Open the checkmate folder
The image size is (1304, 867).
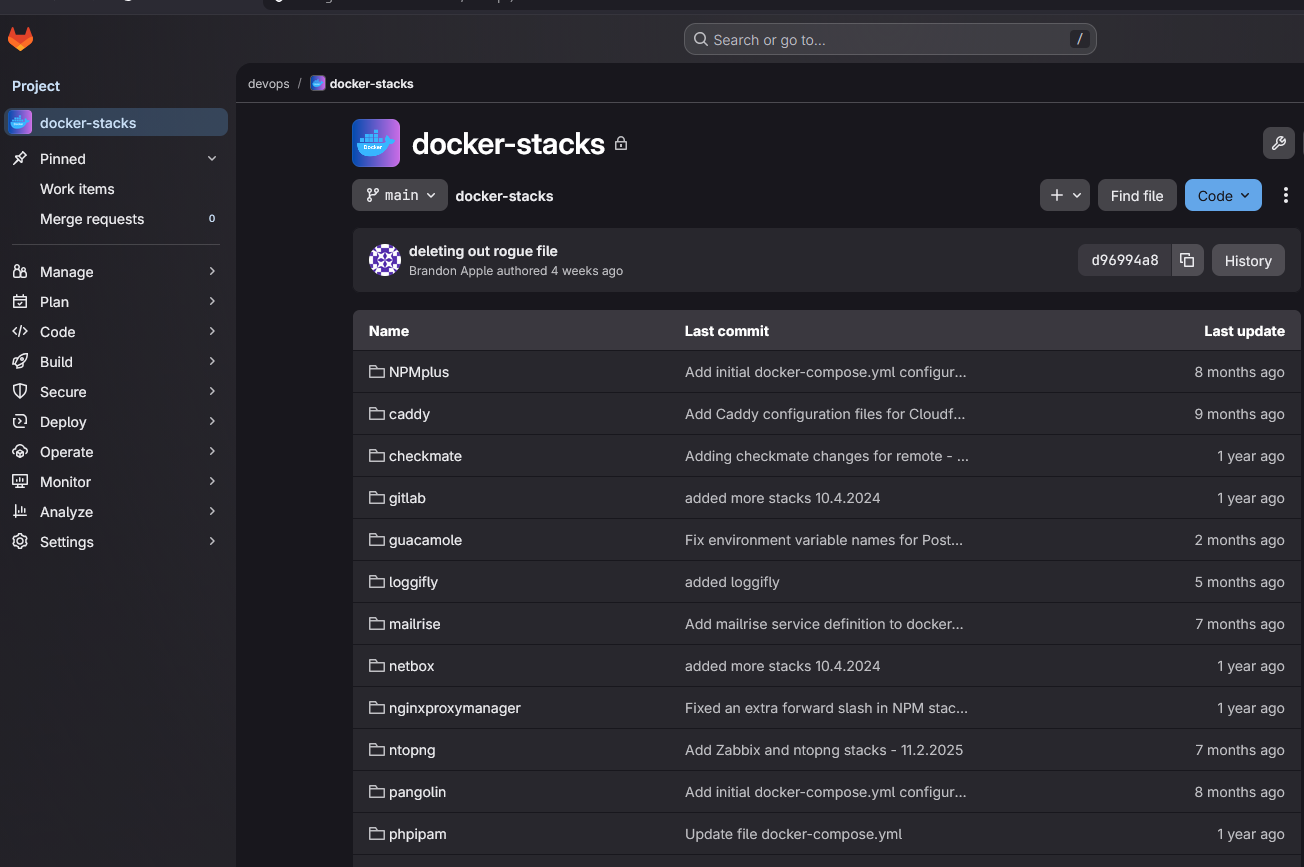tap(425, 456)
